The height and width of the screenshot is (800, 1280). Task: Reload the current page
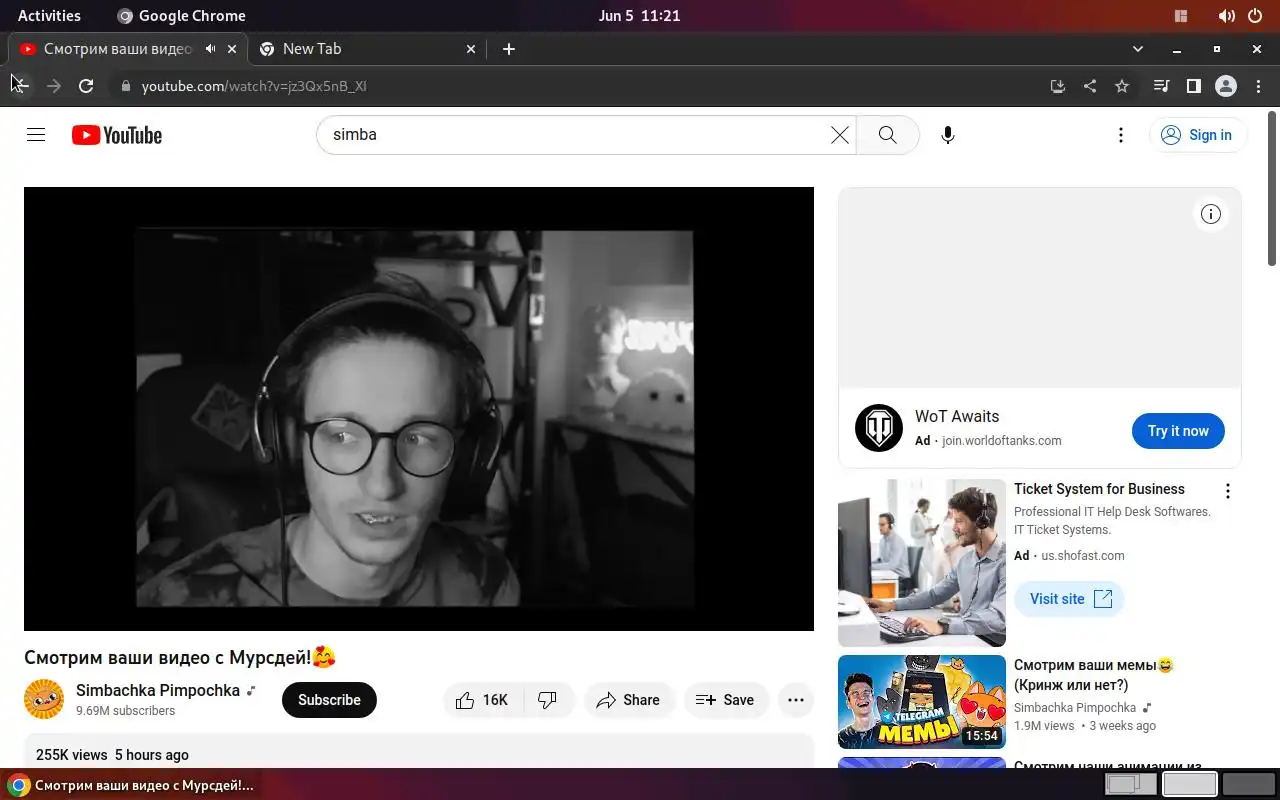pyautogui.click(x=86, y=86)
